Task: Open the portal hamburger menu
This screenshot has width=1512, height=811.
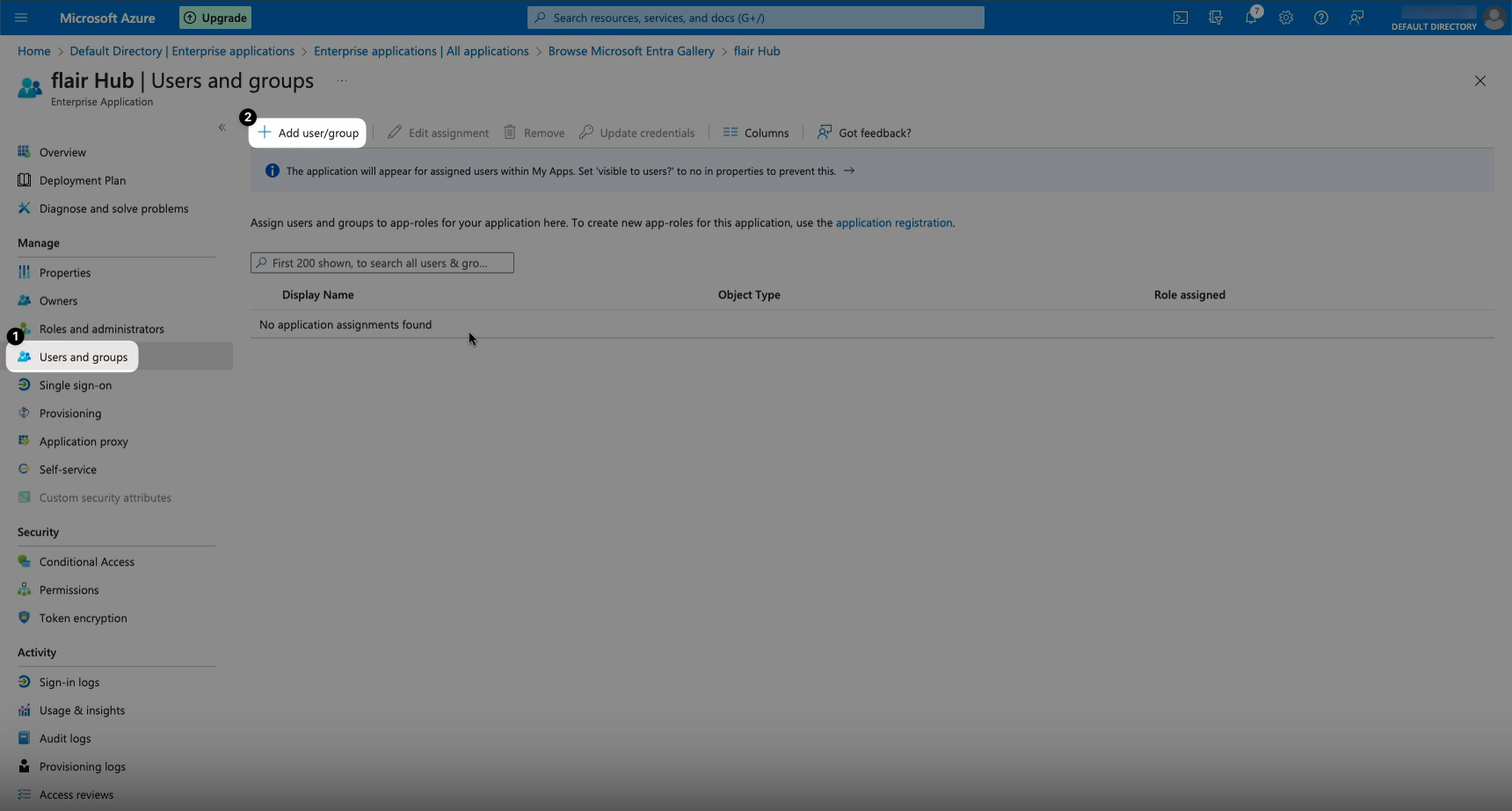Action: [21, 18]
